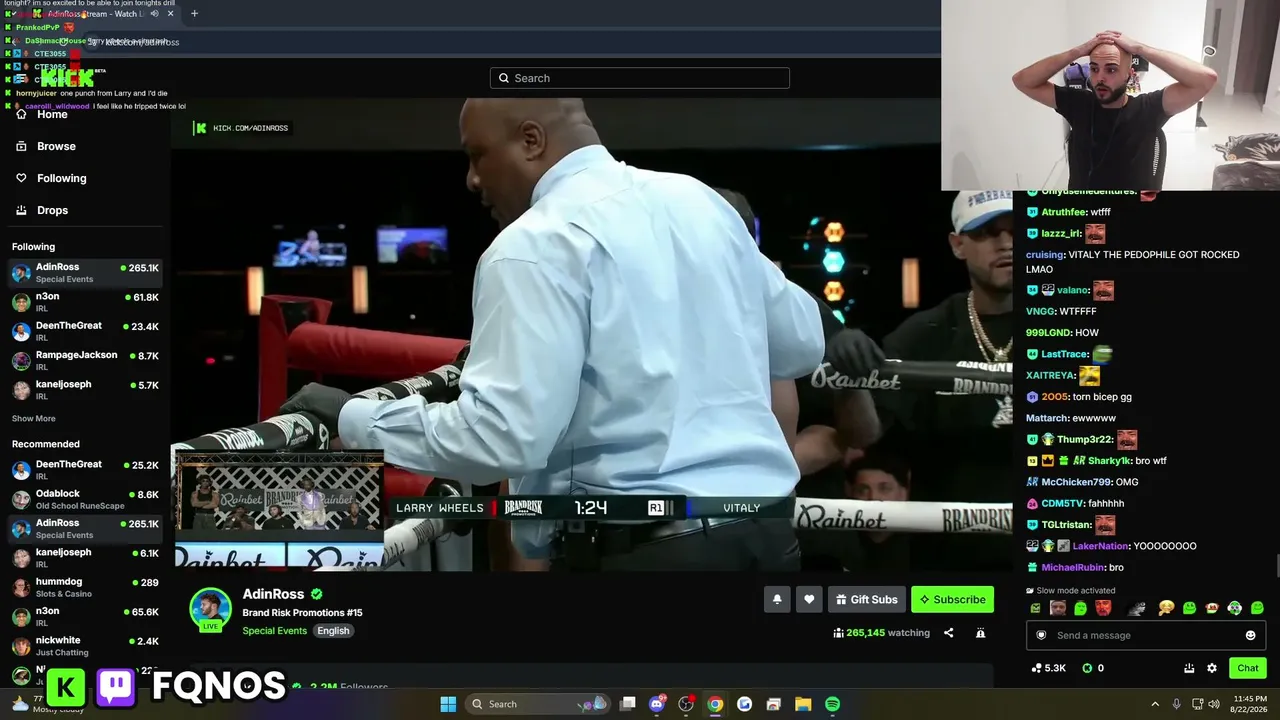Open AdinRoss in the Following list
The width and height of the screenshot is (1280, 720).
pos(85,272)
